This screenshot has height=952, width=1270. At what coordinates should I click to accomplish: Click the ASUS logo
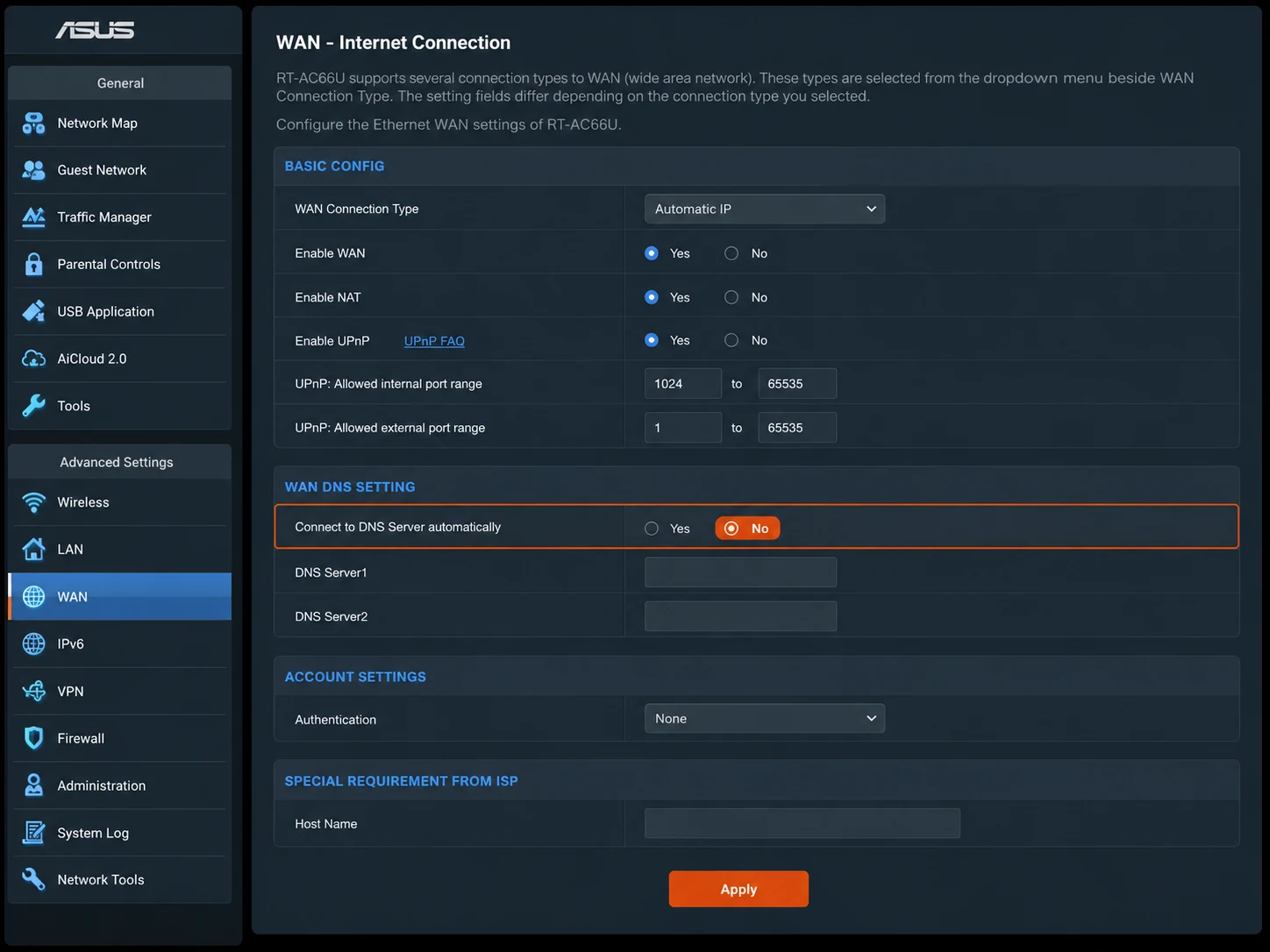(95, 31)
